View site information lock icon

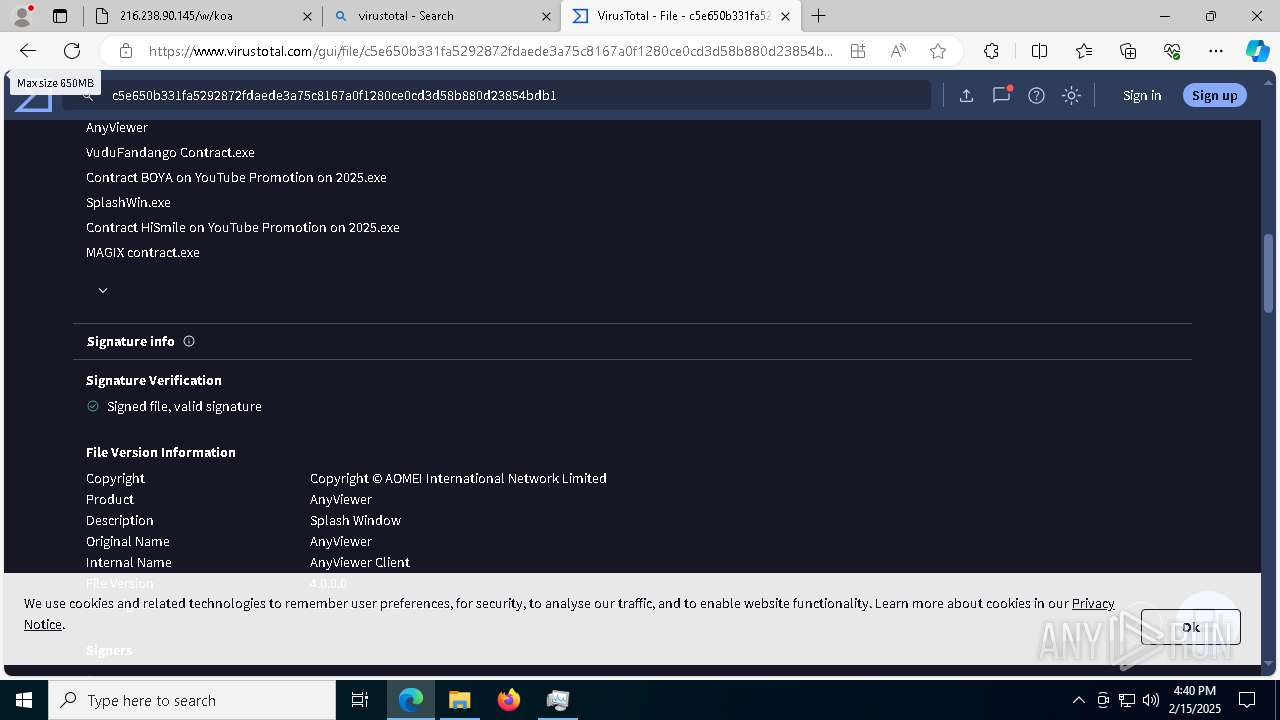pos(125,51)
